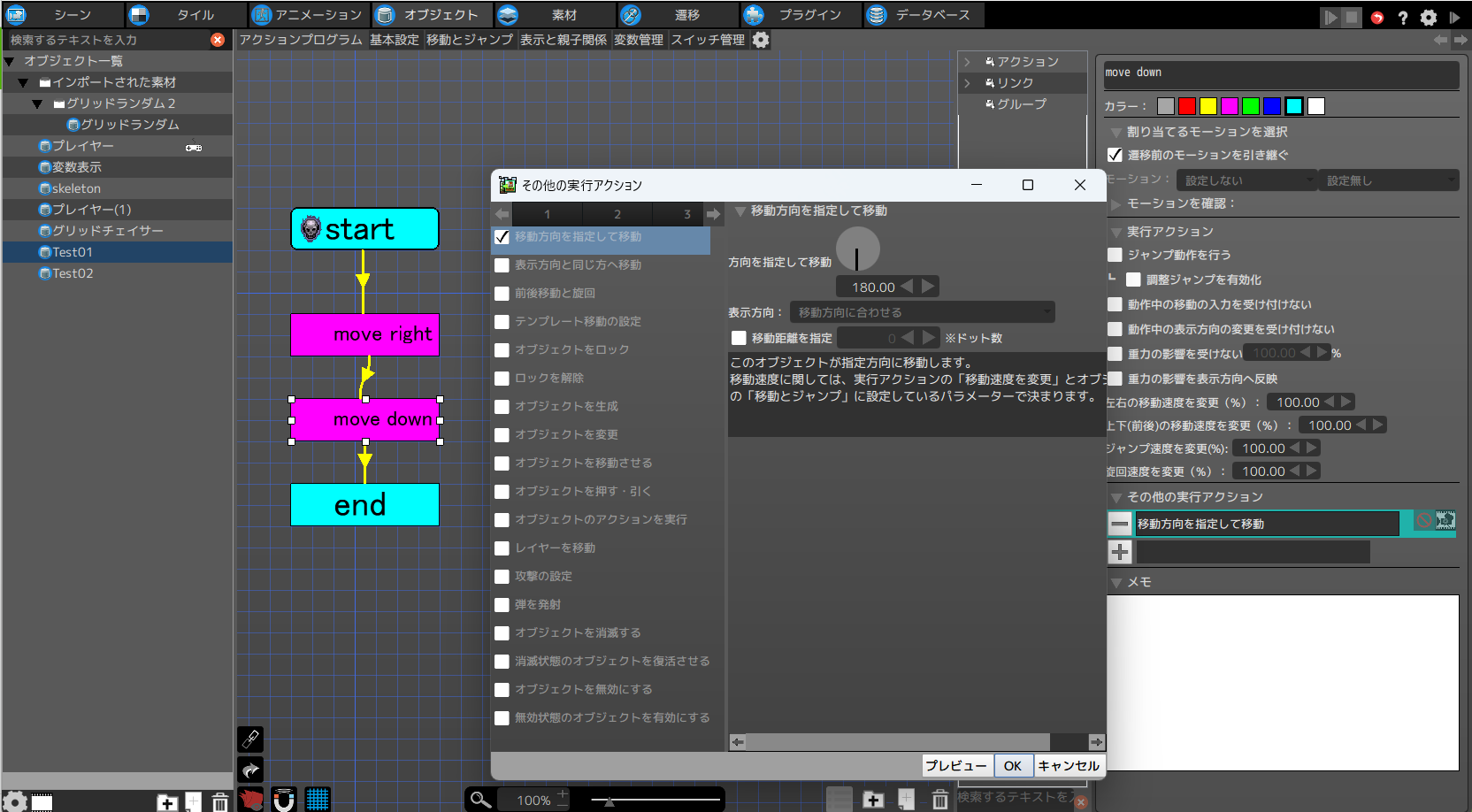Click the zoom slider under the canvas
This screenshot has height=812, width=1472.
[655, 800]
